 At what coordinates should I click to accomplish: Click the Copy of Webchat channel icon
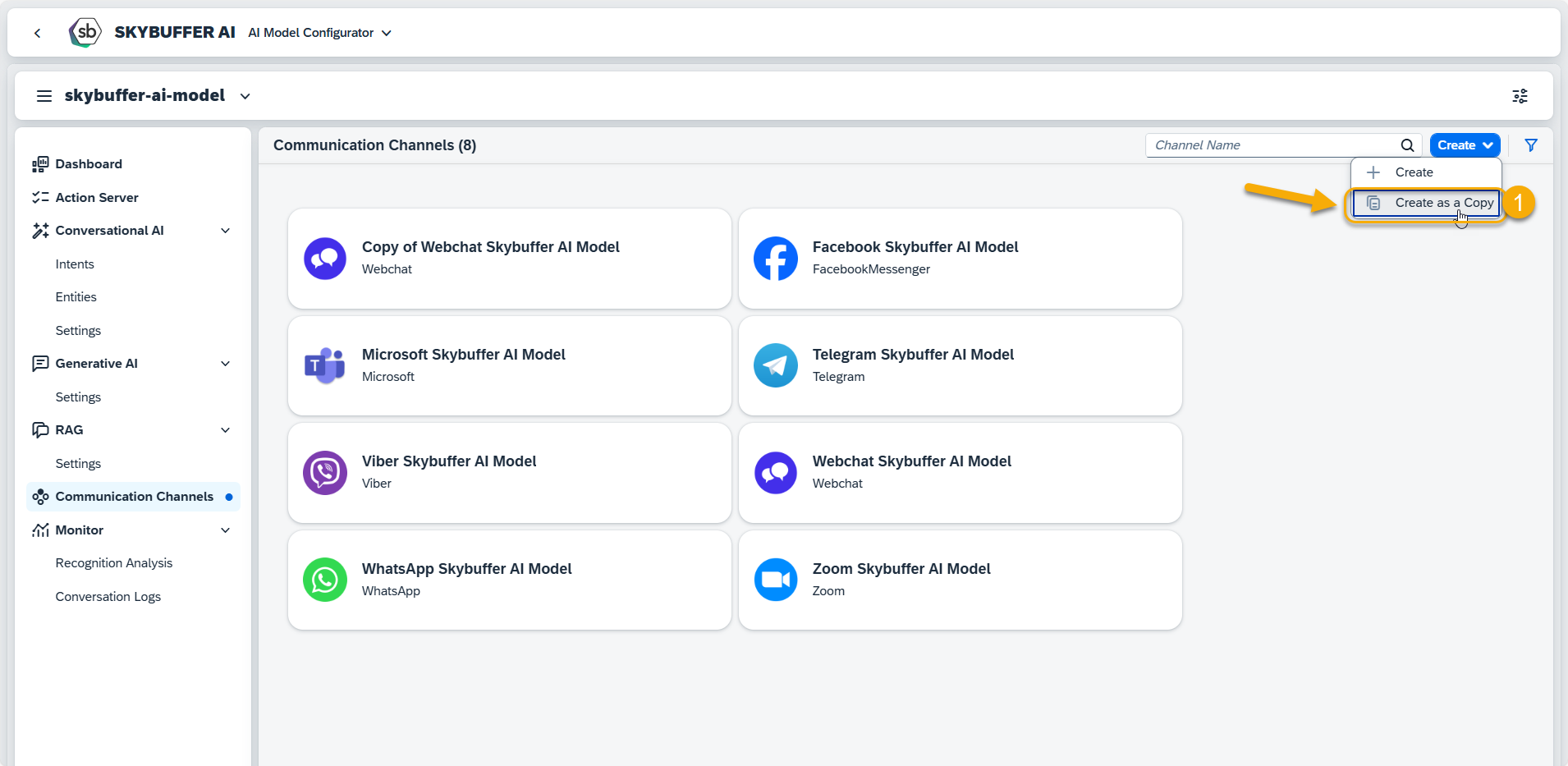[325, 259]
